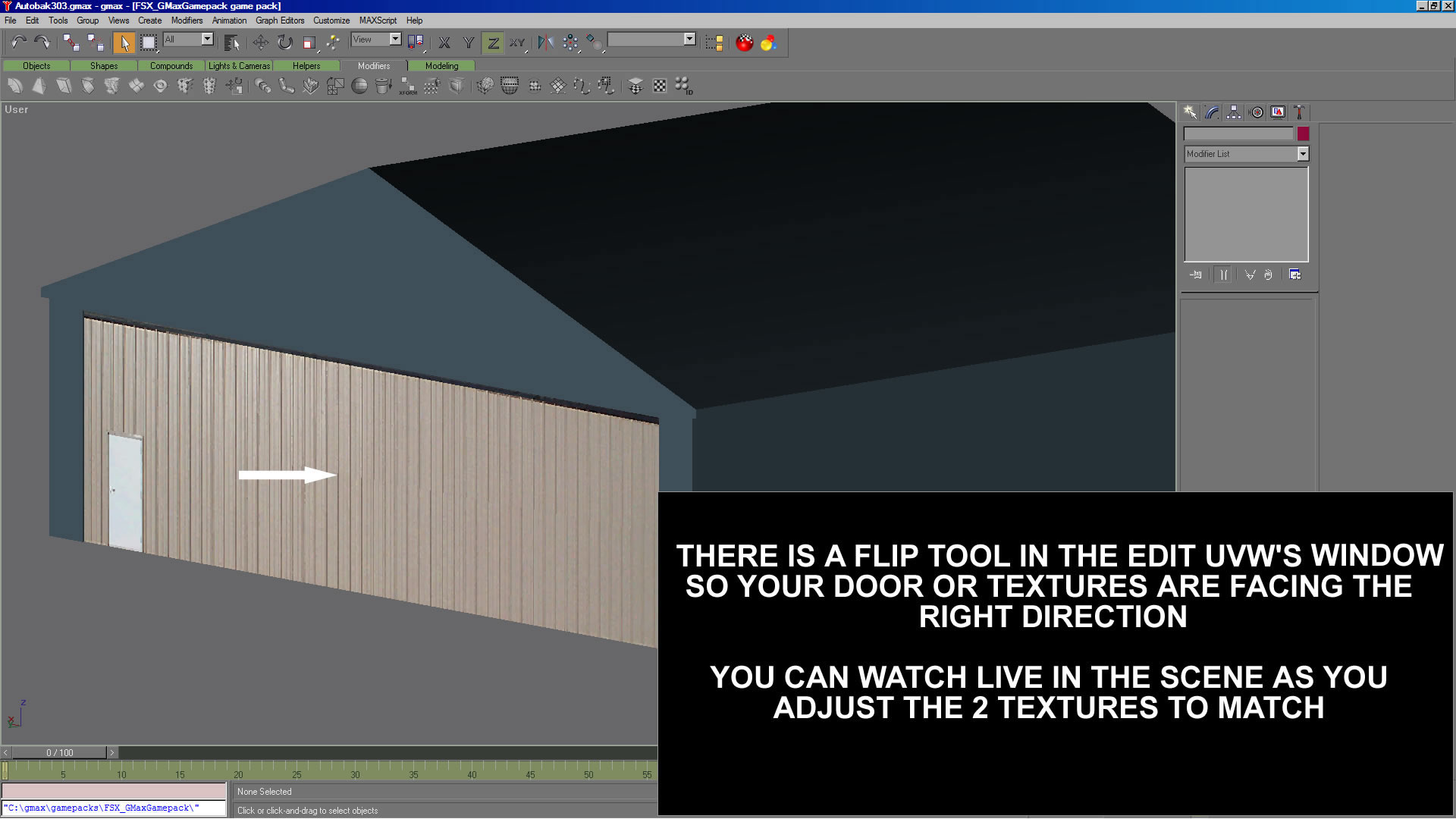Open the Material Editor red sphere icon

tap(745, 42)
